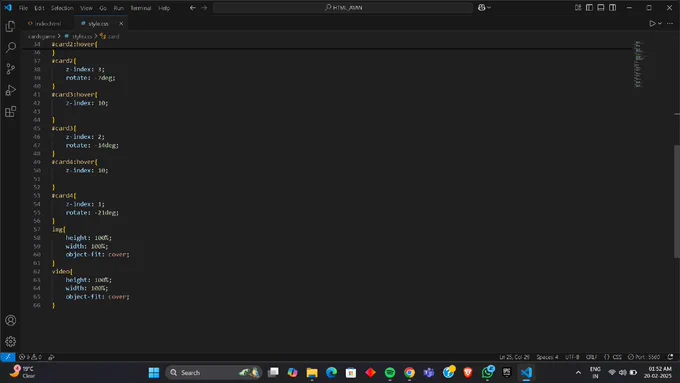Open errors and warnings count
This screenshot has height=383, width=680.
point(30,357)
